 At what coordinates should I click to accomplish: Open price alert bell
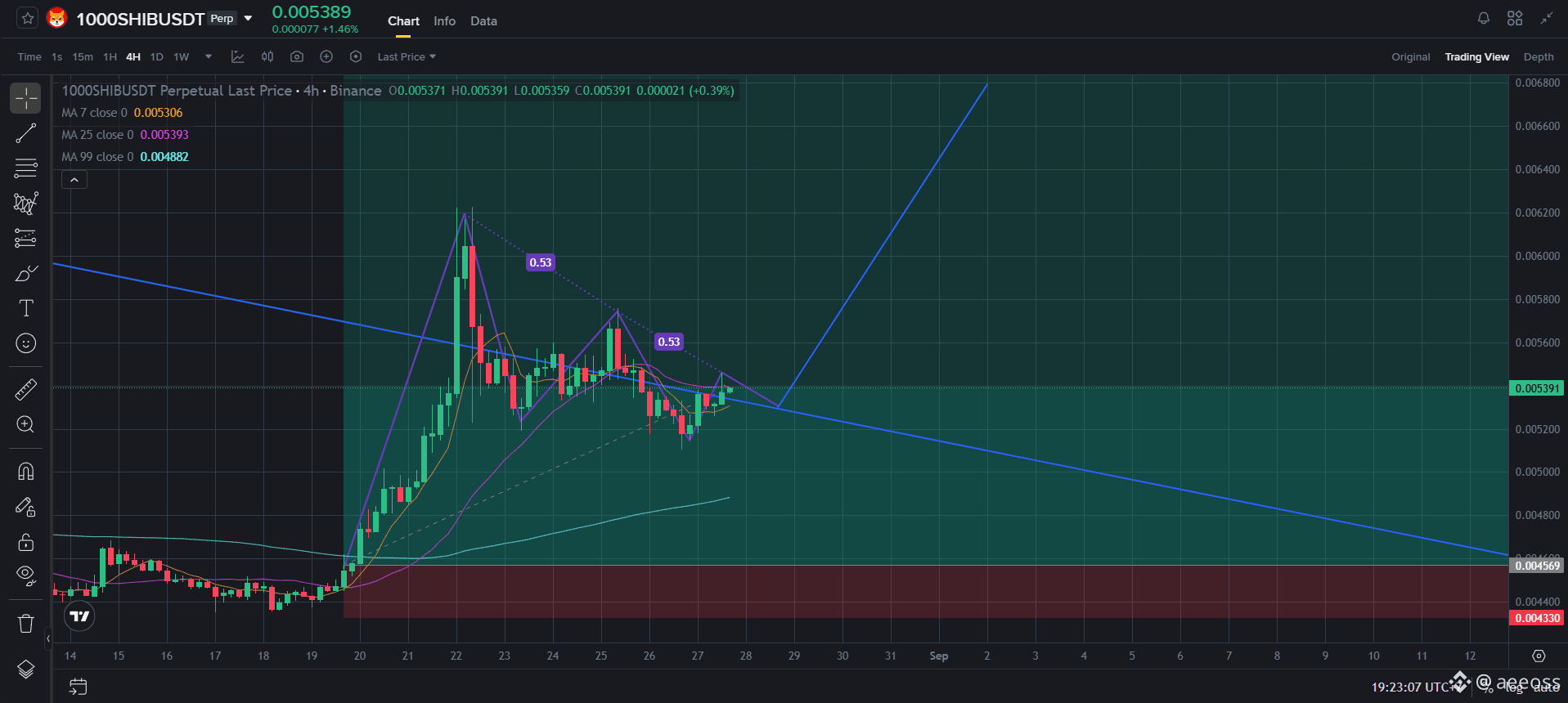click(1483, 18)
